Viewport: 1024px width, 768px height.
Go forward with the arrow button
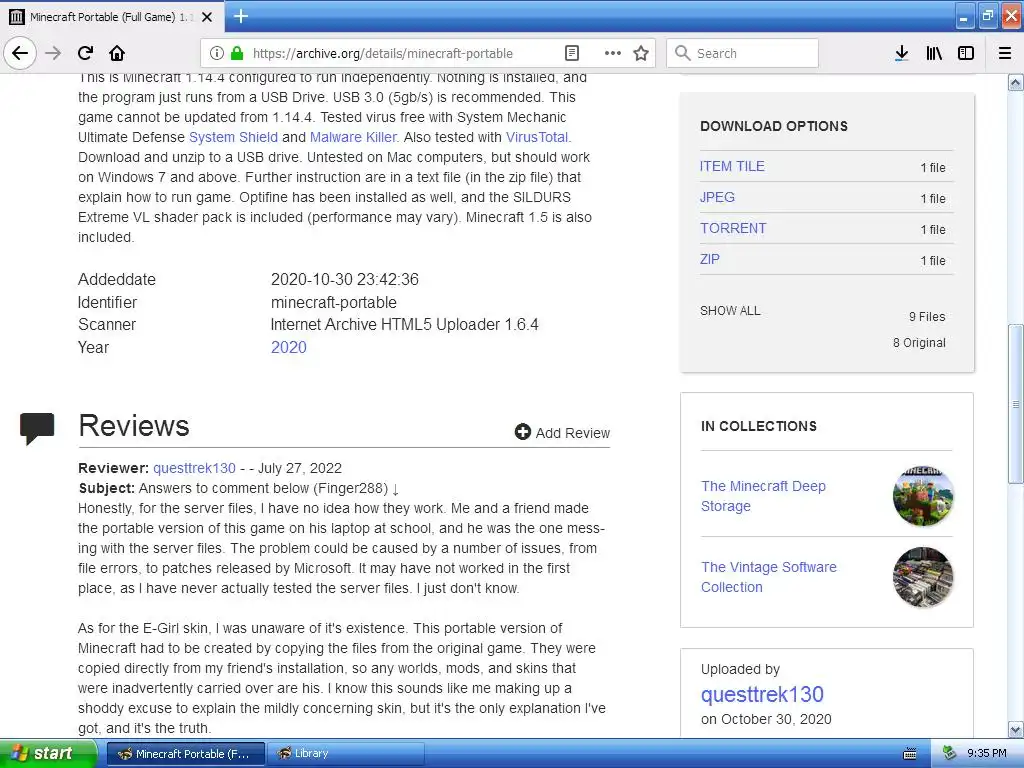[x=53, y=53]
